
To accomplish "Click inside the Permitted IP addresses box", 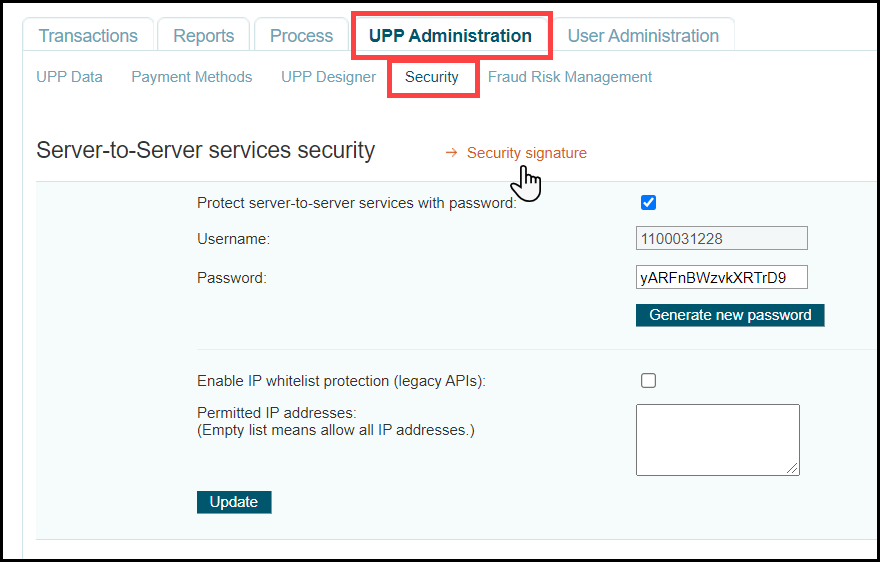I will tap(717, 439).
